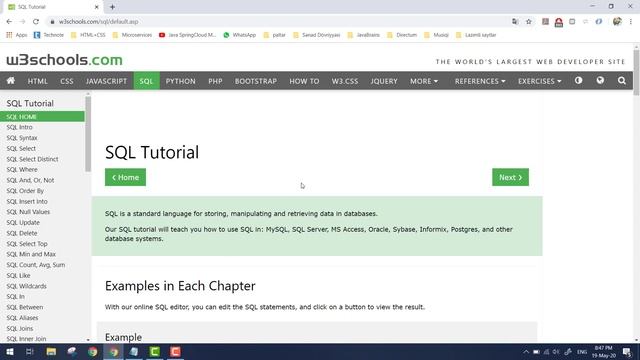This screenshot has width=640, height=360.
Task: Click the ENG language indicator in tray
Action: point(582,352)
